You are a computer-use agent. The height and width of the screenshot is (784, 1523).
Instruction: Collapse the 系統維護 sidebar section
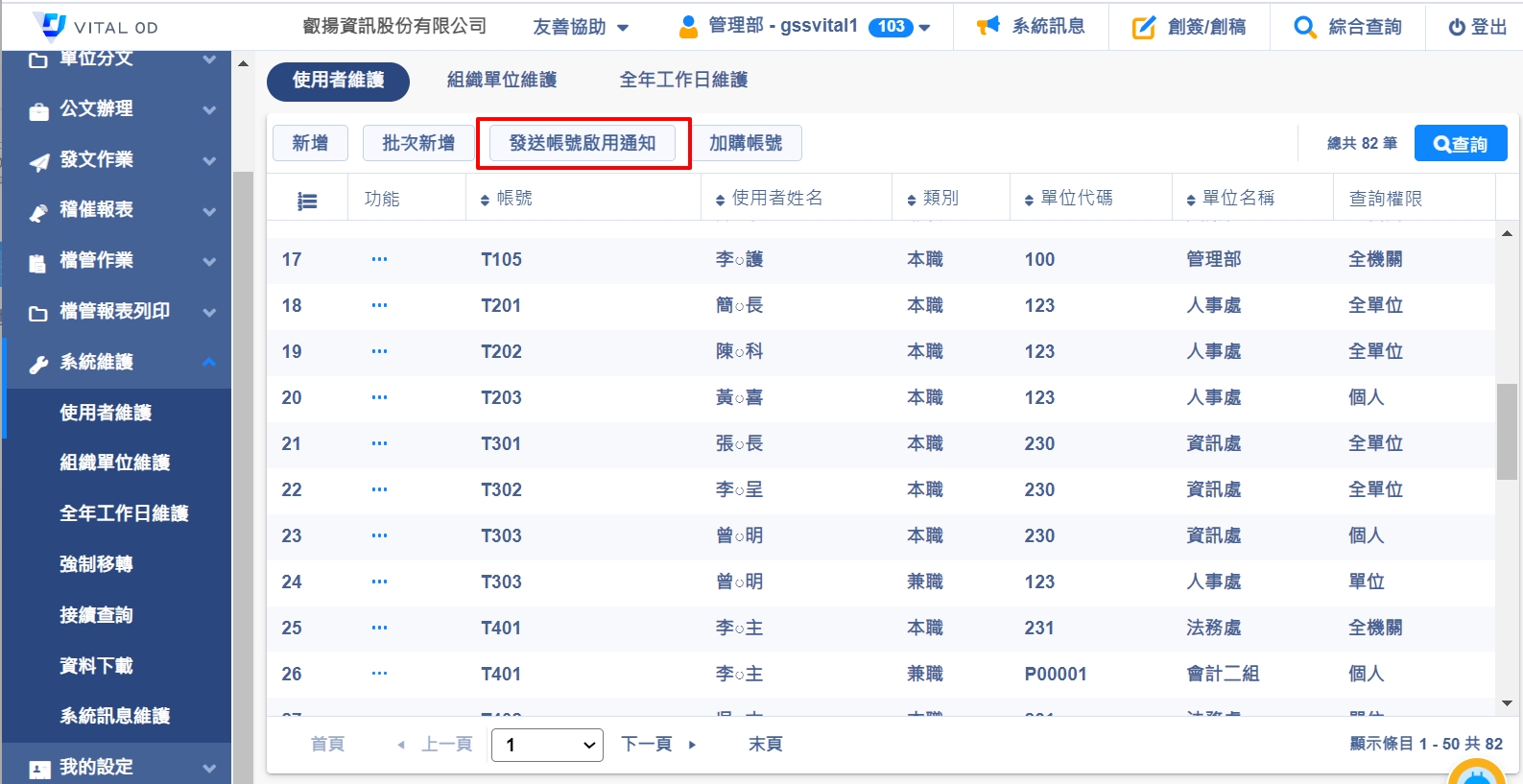click(x=209, y=362)
